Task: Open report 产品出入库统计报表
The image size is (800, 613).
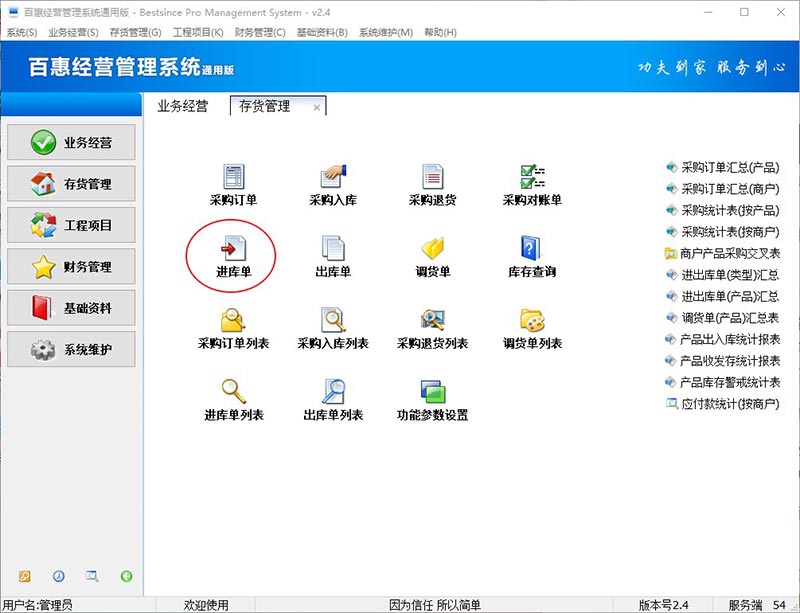Action: 722,339
